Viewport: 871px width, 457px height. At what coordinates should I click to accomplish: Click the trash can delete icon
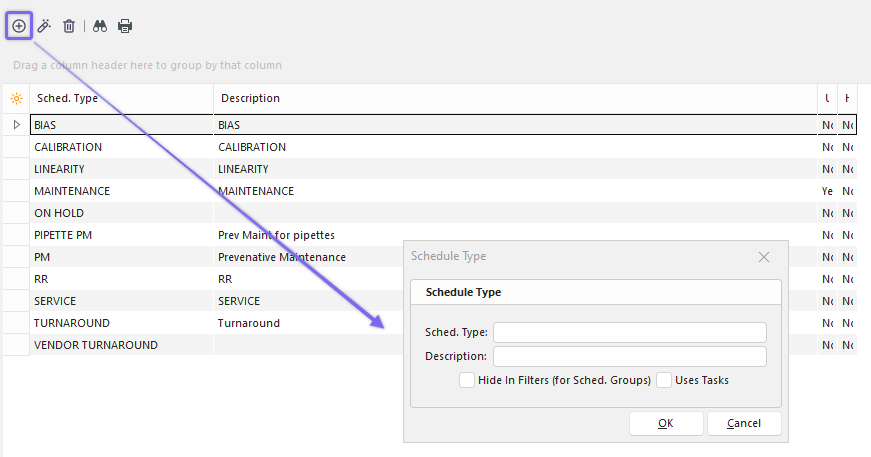point(69,26)
